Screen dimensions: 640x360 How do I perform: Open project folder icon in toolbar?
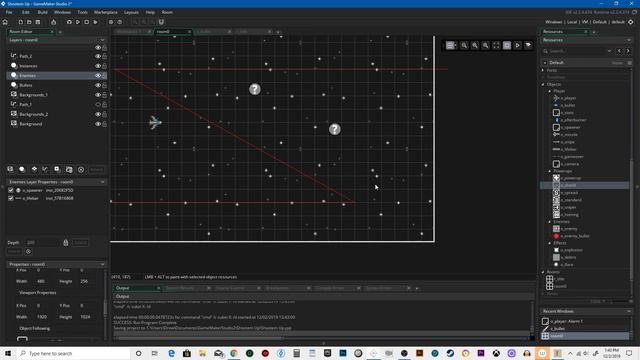click(x=29, y=22)
